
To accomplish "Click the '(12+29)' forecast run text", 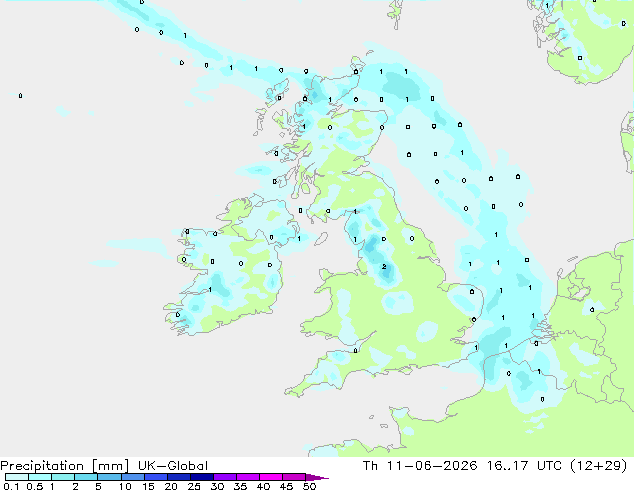I will (599, 466).
